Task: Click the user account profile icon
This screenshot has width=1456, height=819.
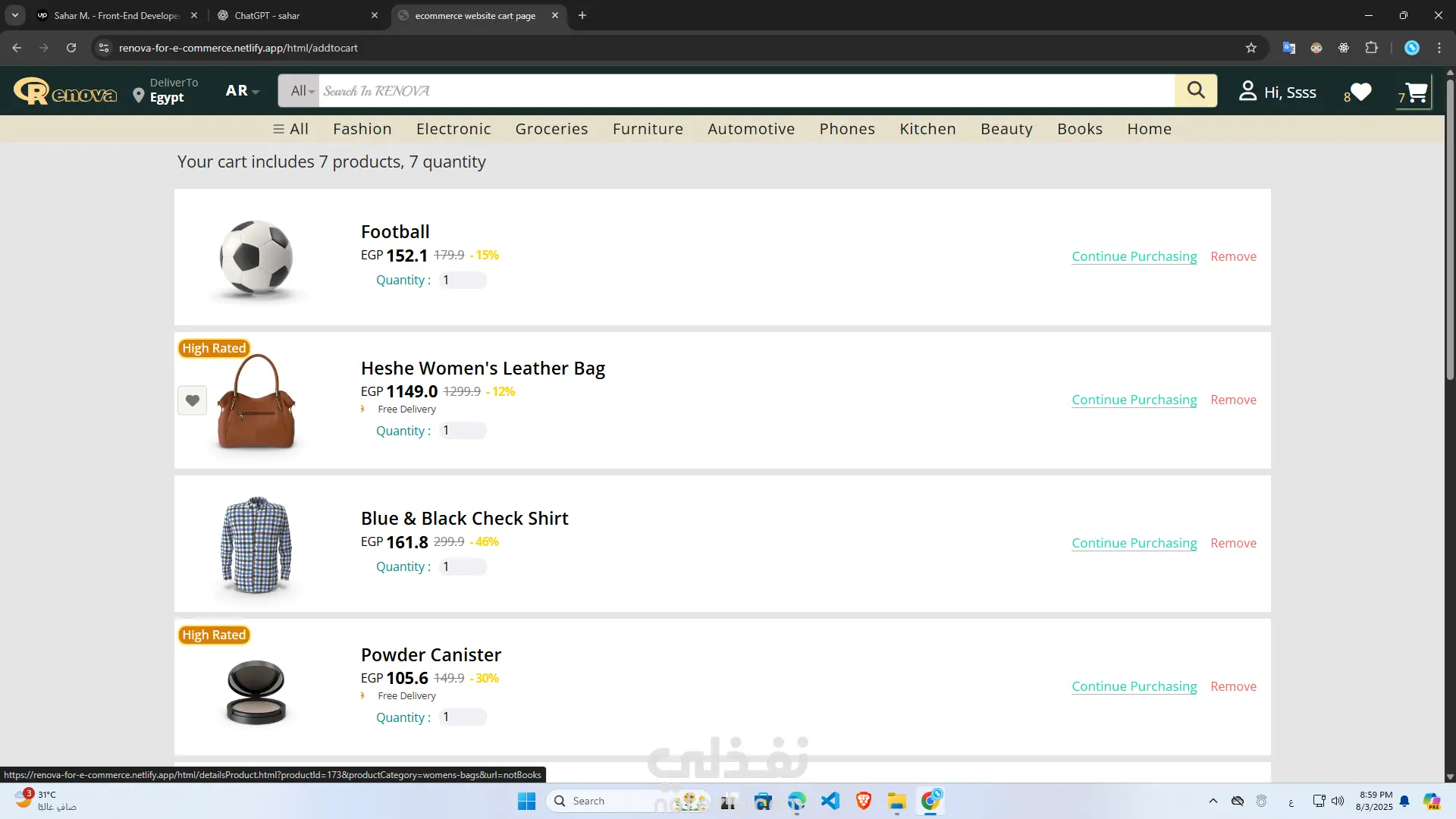Action: 1247,91
